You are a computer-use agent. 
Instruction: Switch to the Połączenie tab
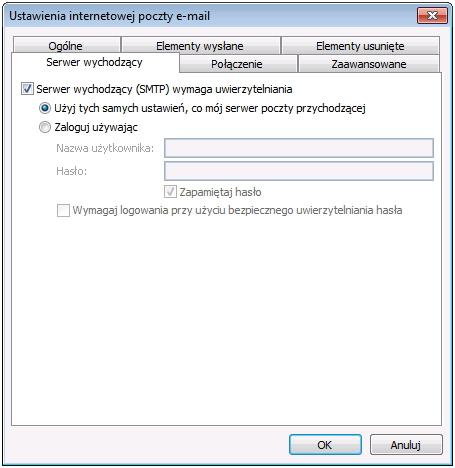click(238, 64)
